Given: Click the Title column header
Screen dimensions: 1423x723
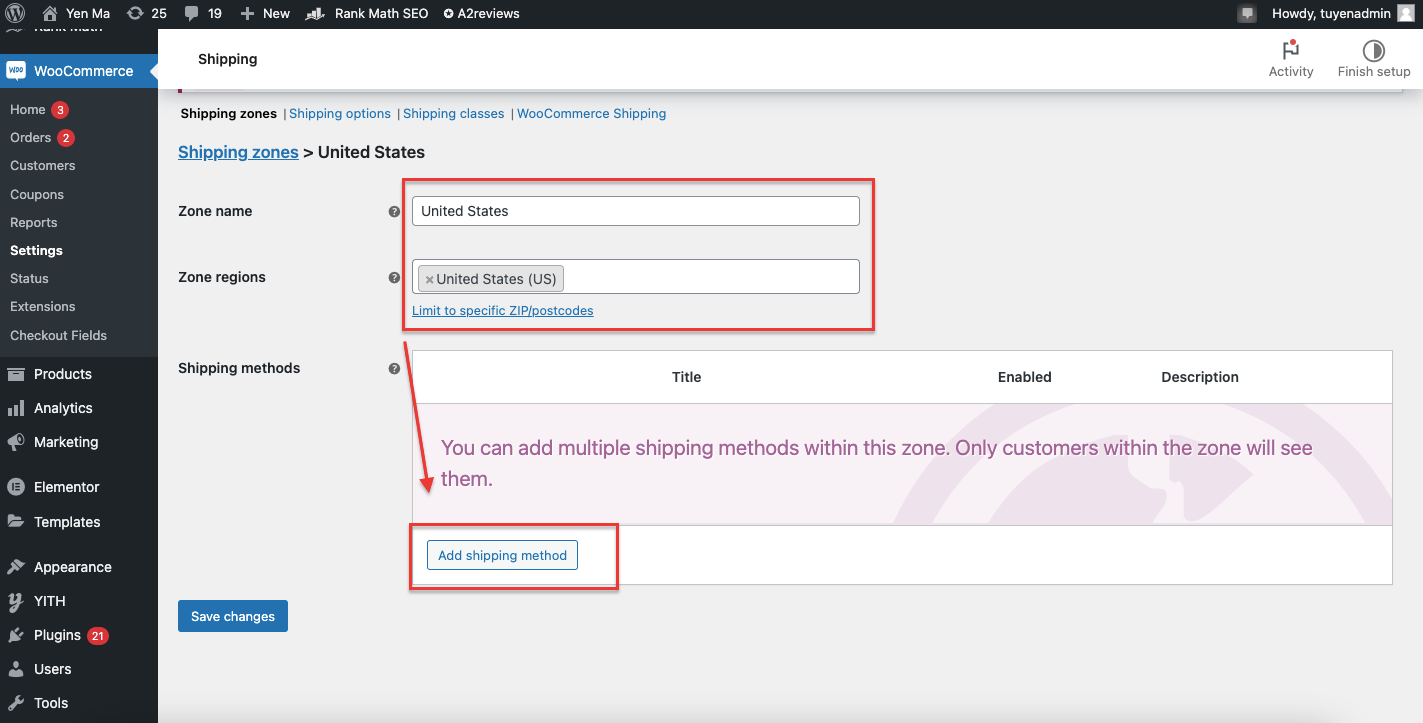Looking at the screenshot, I should tap(686, 377).
